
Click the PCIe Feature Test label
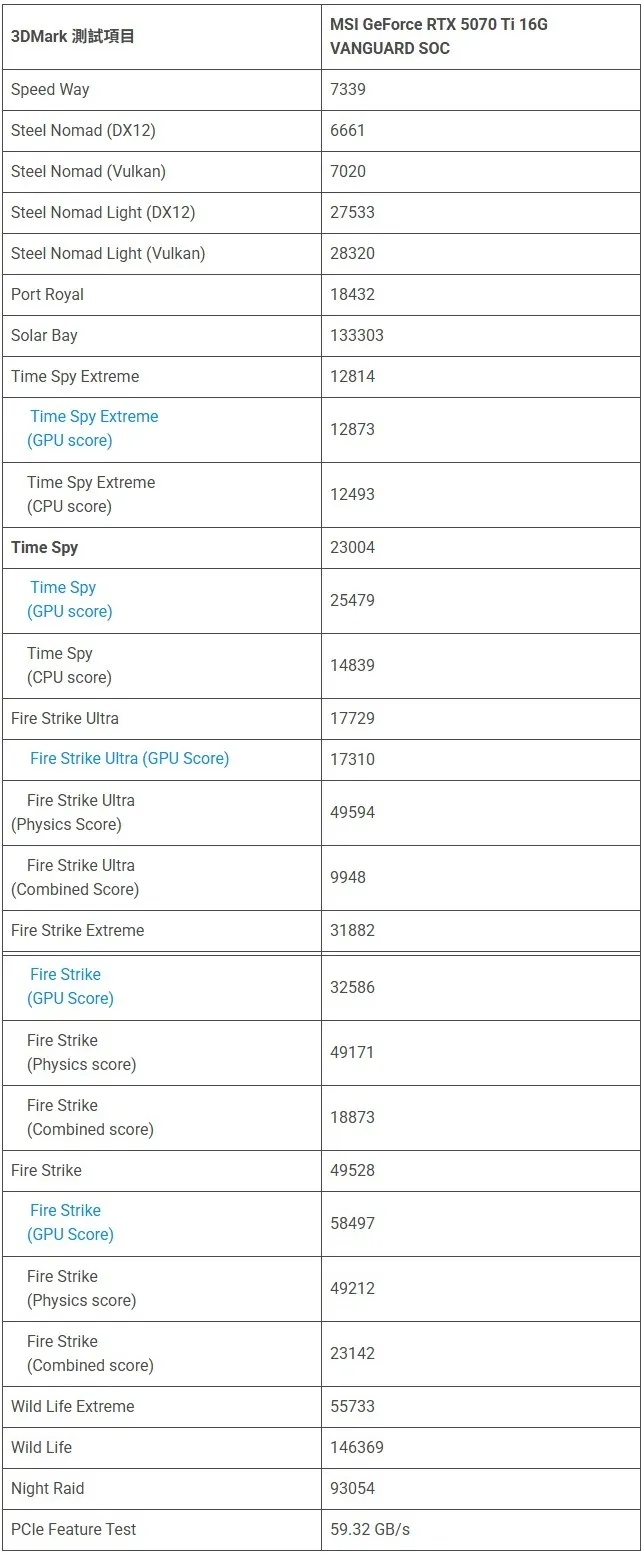pos(73,1530)
